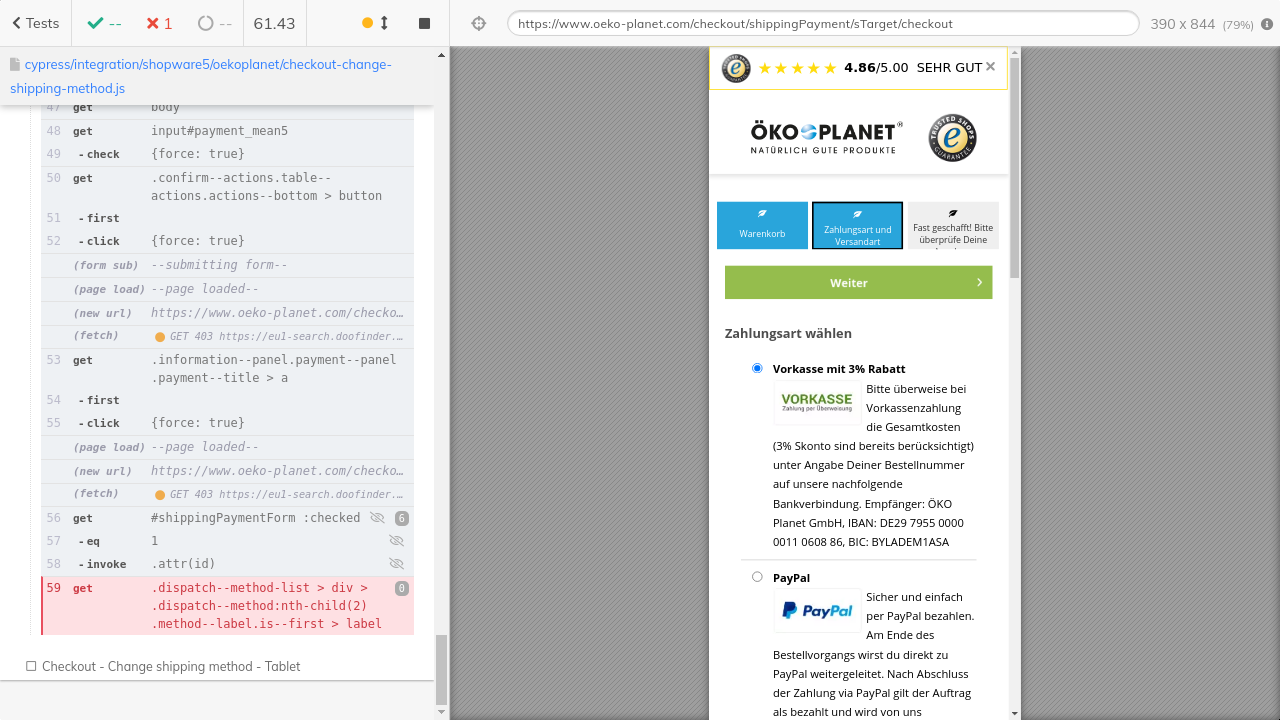Viewport: 1280px width, 720px height.
Task: Select the PayPal payment radio button
Action: point(757,577)
